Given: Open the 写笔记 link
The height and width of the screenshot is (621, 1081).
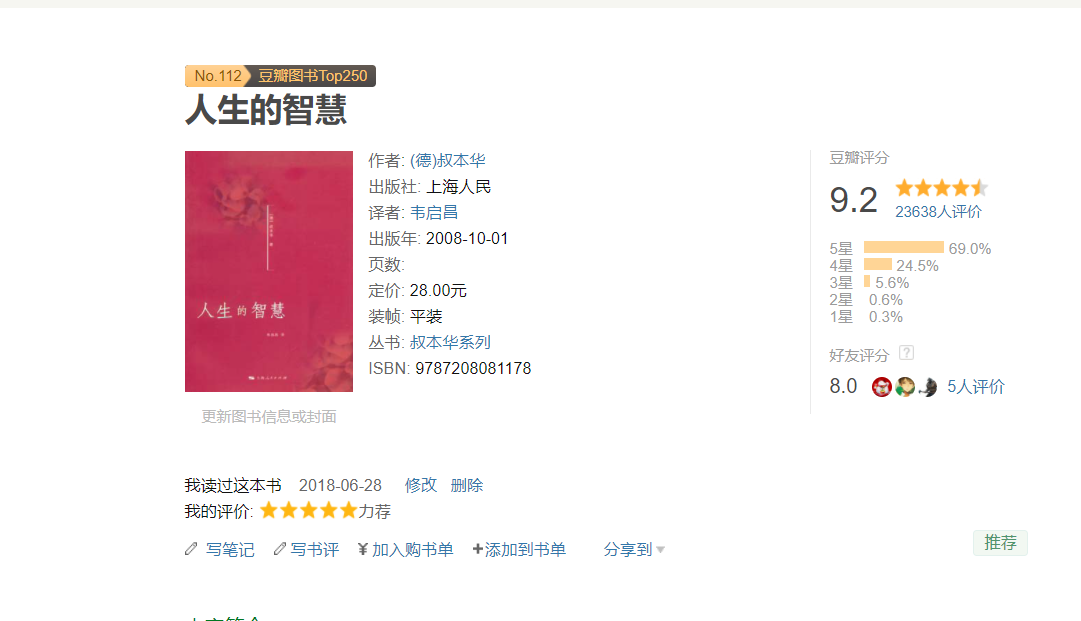Looking at the screenshot, I should [x=230, y=549].
